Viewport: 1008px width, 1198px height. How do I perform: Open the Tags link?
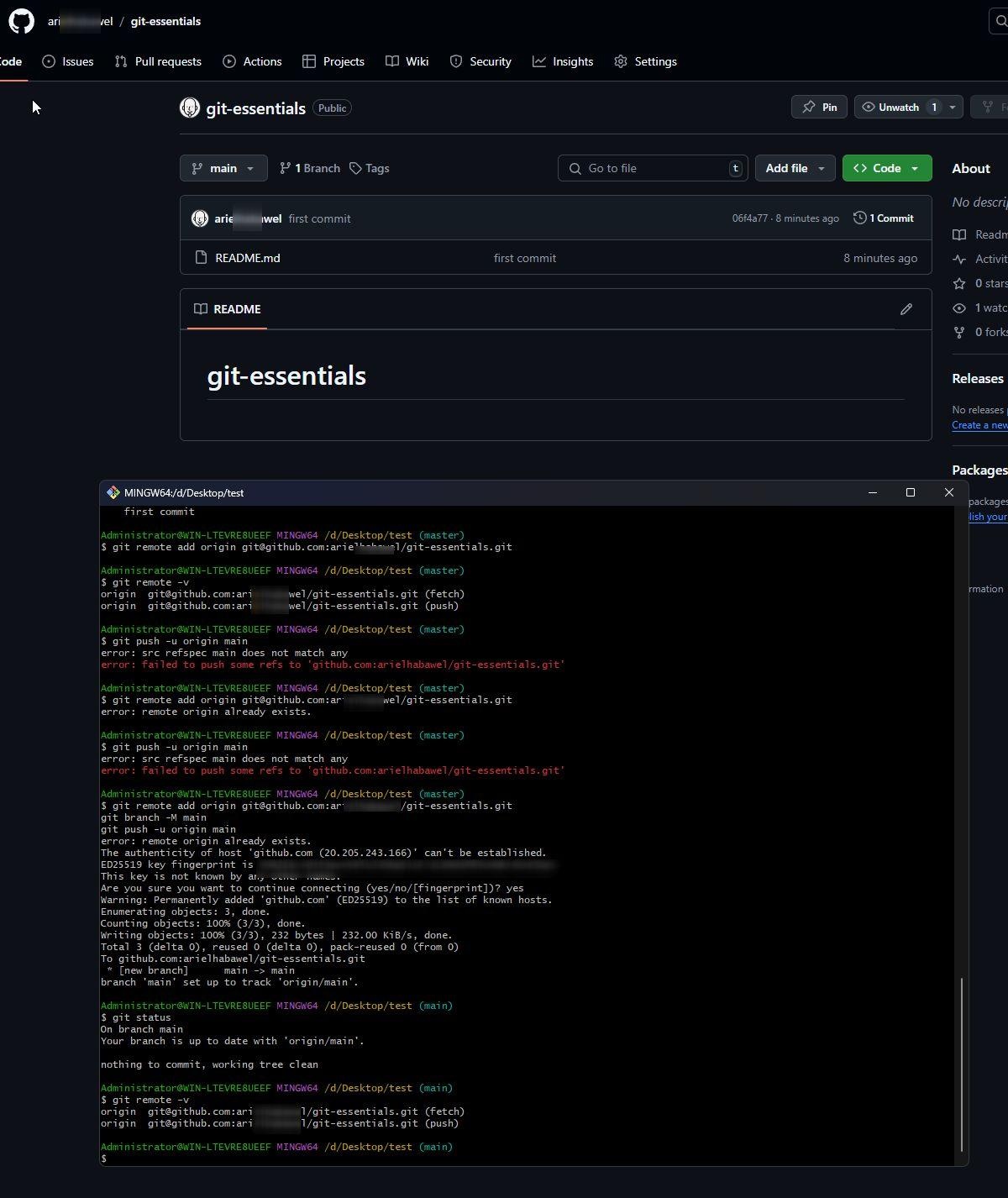pos(370,168)
